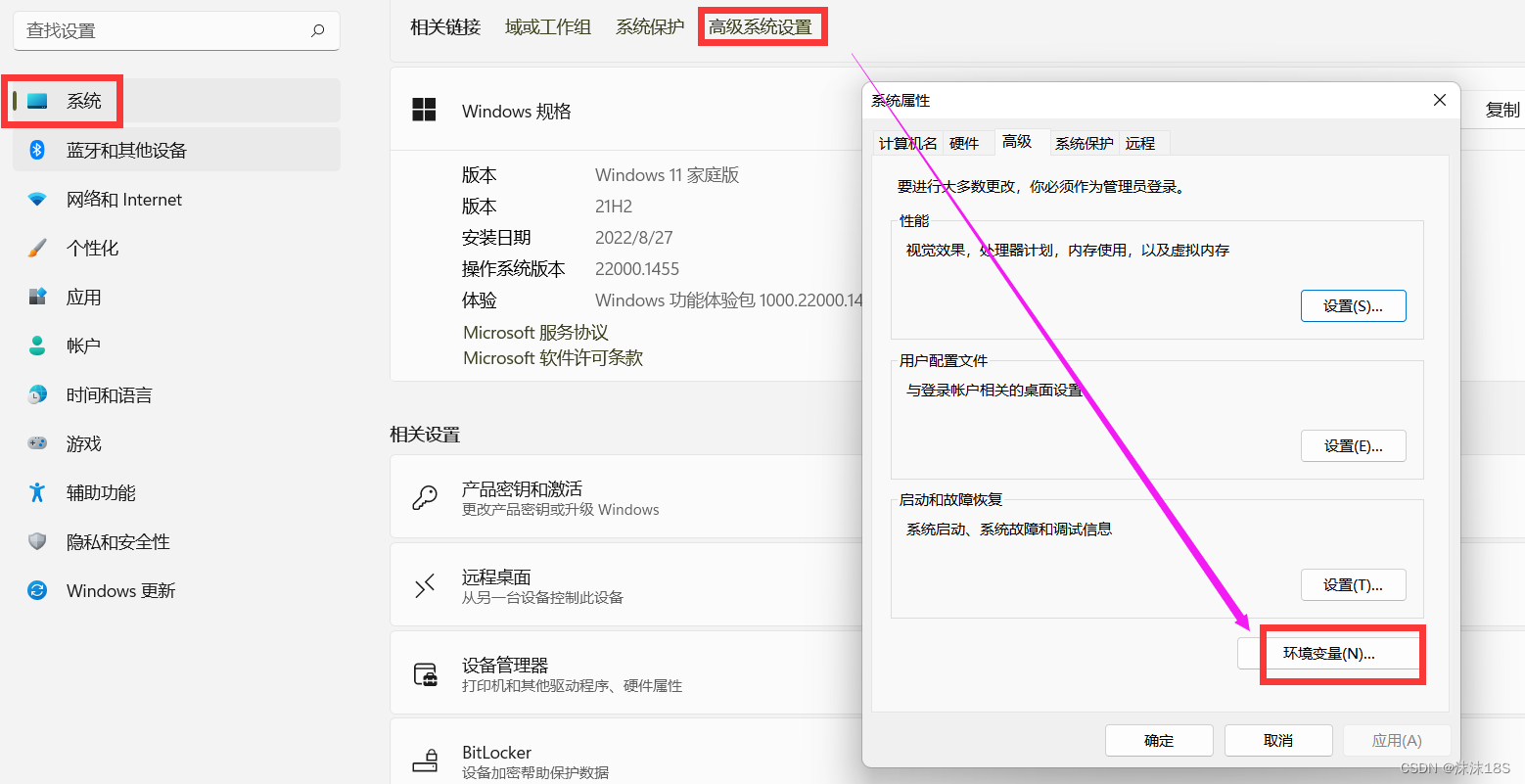Open 隐私和安全性 settings

(176, 541)
